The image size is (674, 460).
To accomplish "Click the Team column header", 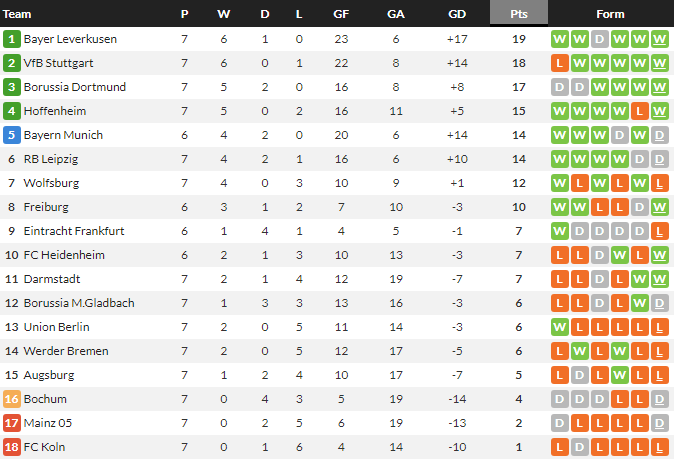I will click(x=18, y=14).
